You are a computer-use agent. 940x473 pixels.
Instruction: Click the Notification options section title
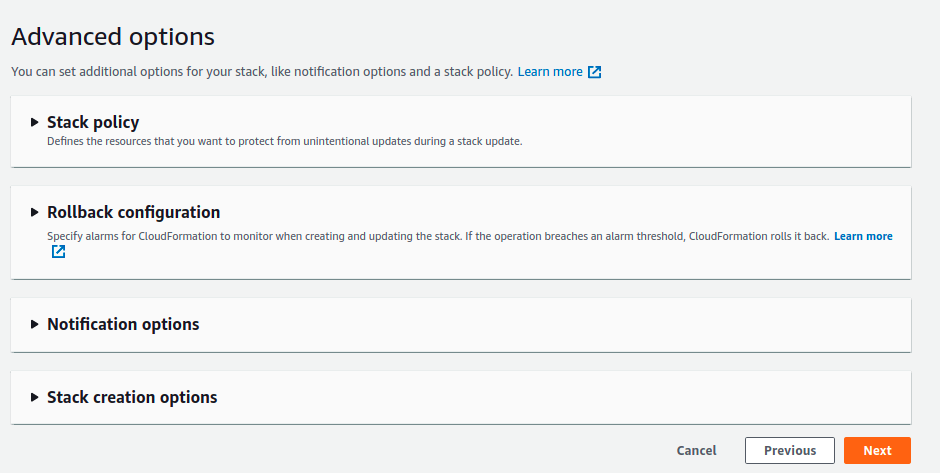pyautogui.click(x=123, y=324)
